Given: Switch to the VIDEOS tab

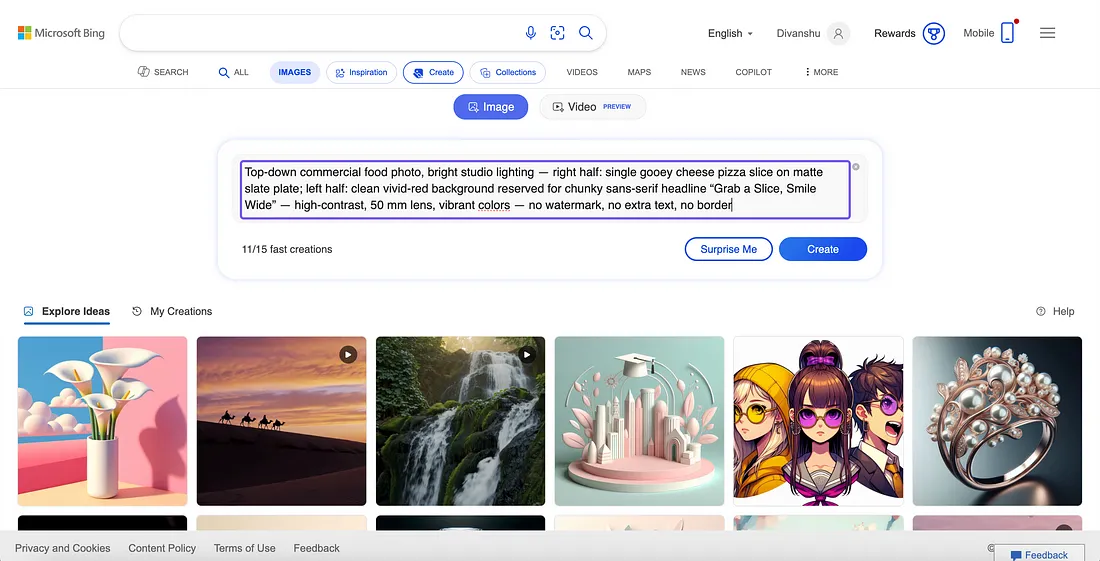Looking at the screenshot, I should tap(582, 72).
